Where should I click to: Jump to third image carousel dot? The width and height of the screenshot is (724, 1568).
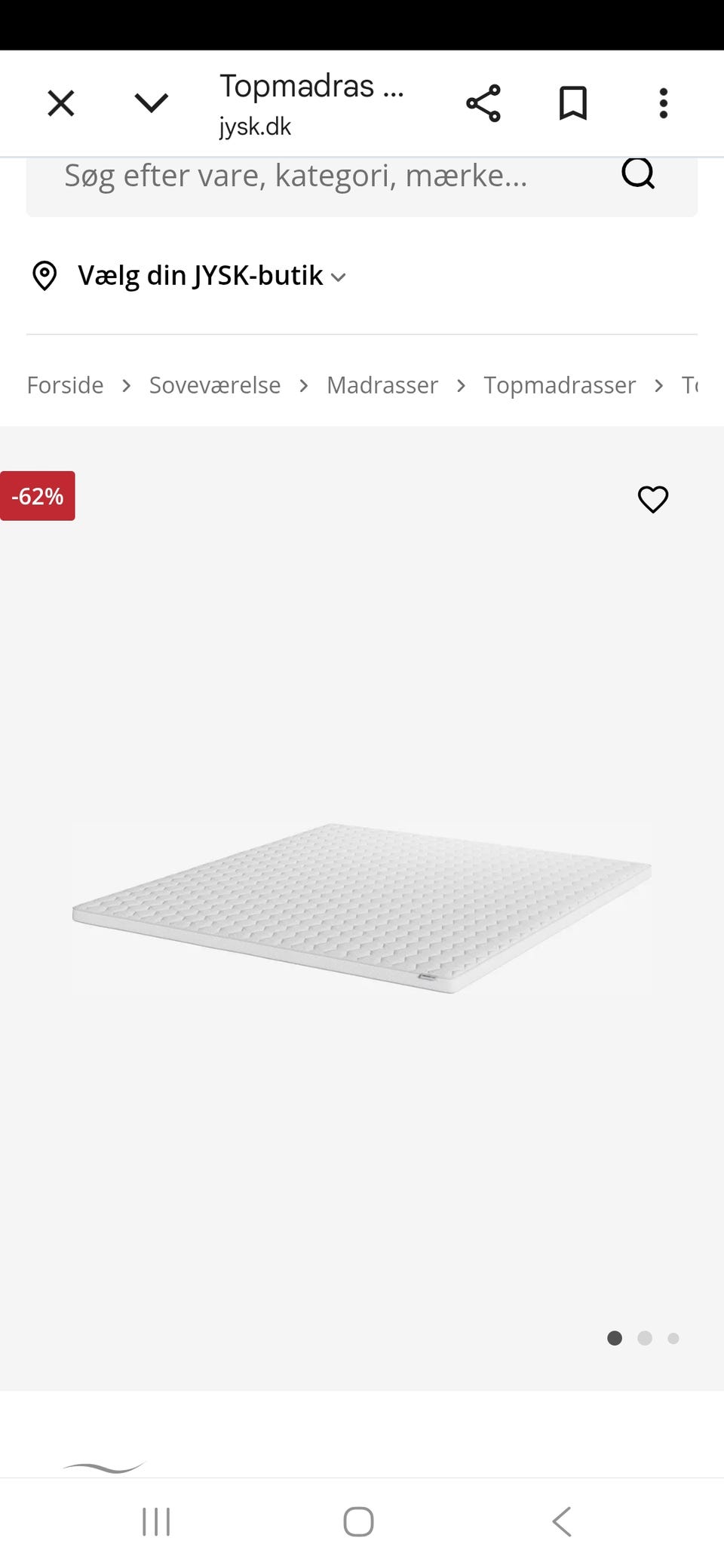click(673, 1338)
